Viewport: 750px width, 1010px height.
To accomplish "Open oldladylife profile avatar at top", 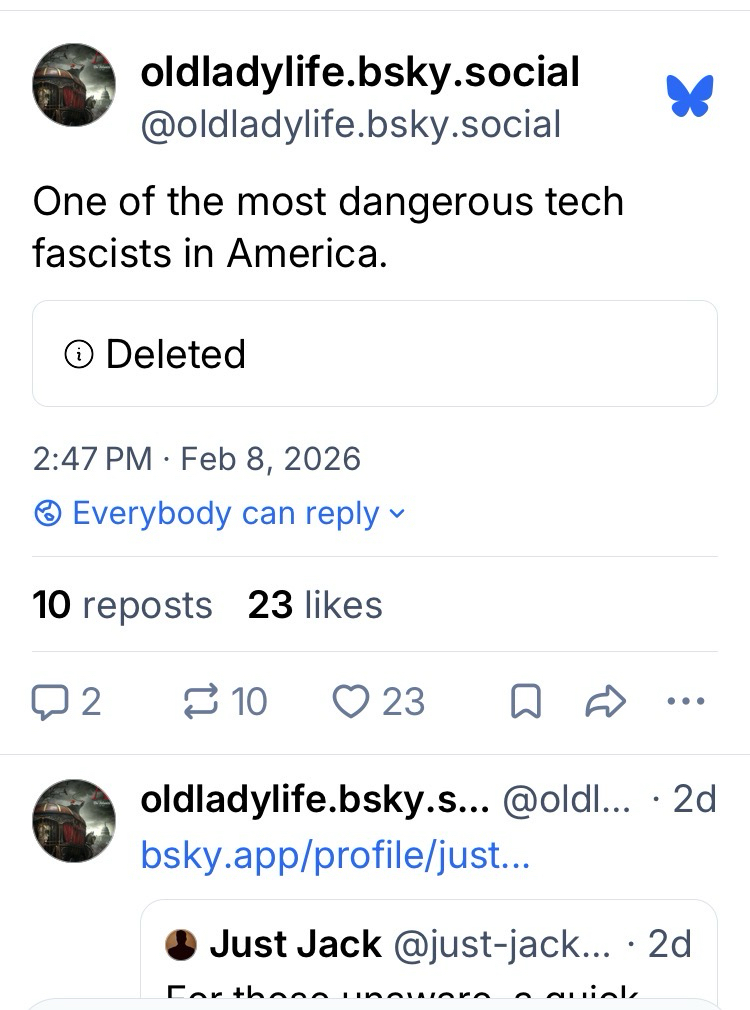I will click(74, 84).
